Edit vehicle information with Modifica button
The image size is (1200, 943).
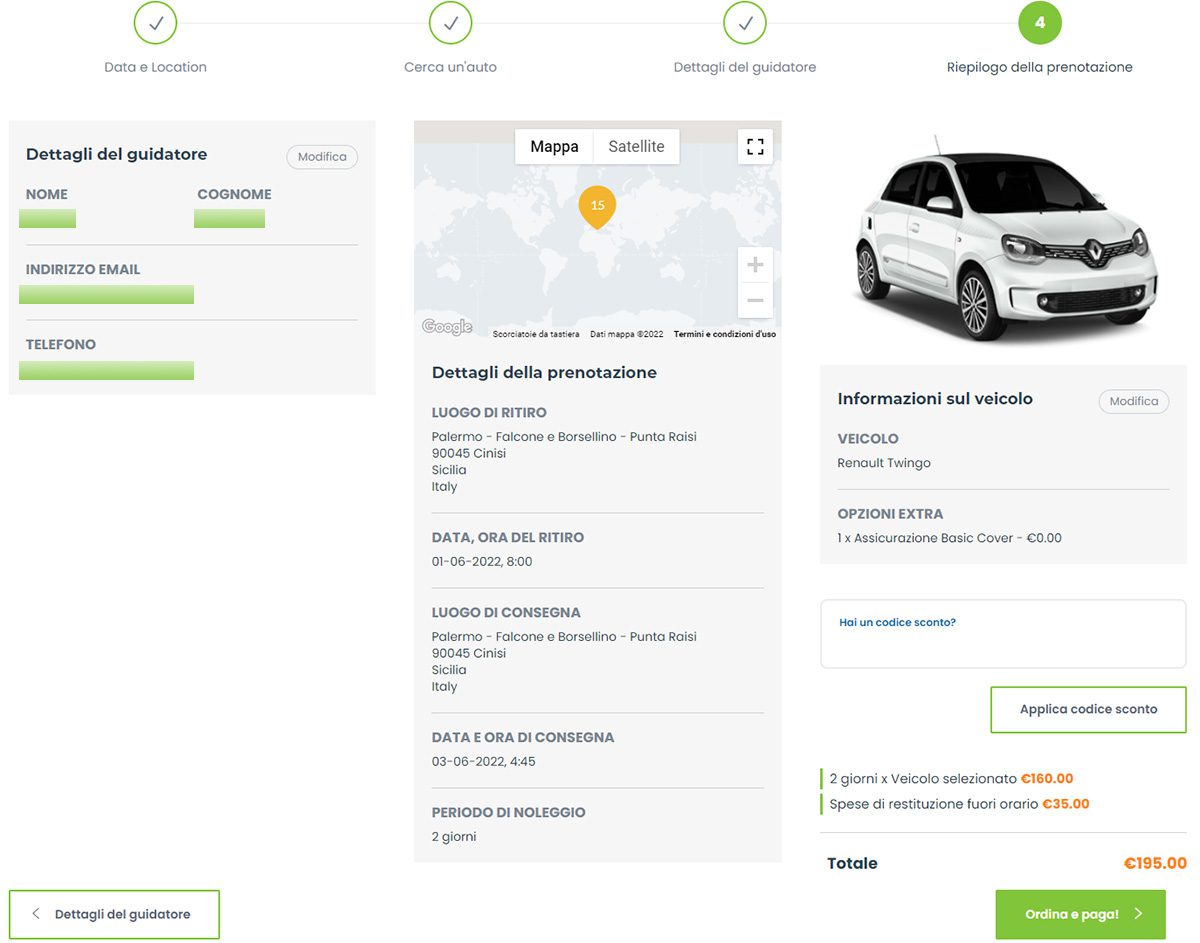pyautogui.click(x=1134, y=401)
